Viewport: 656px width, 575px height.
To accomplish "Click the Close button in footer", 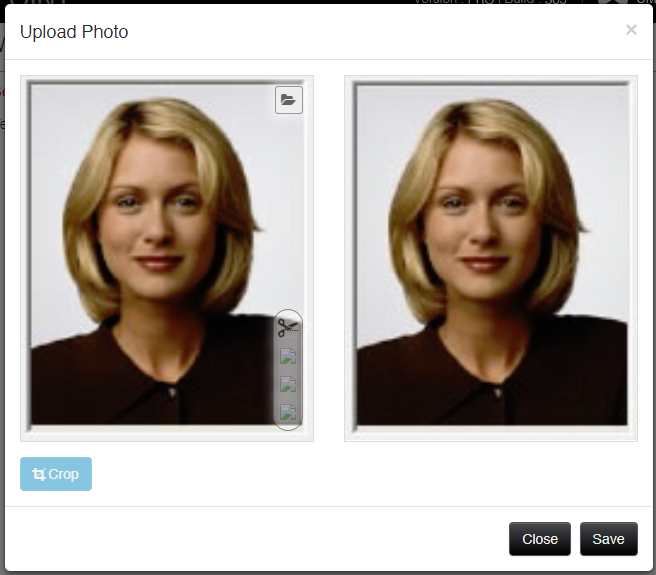I will pyautogui.click(x=539, y=539).
